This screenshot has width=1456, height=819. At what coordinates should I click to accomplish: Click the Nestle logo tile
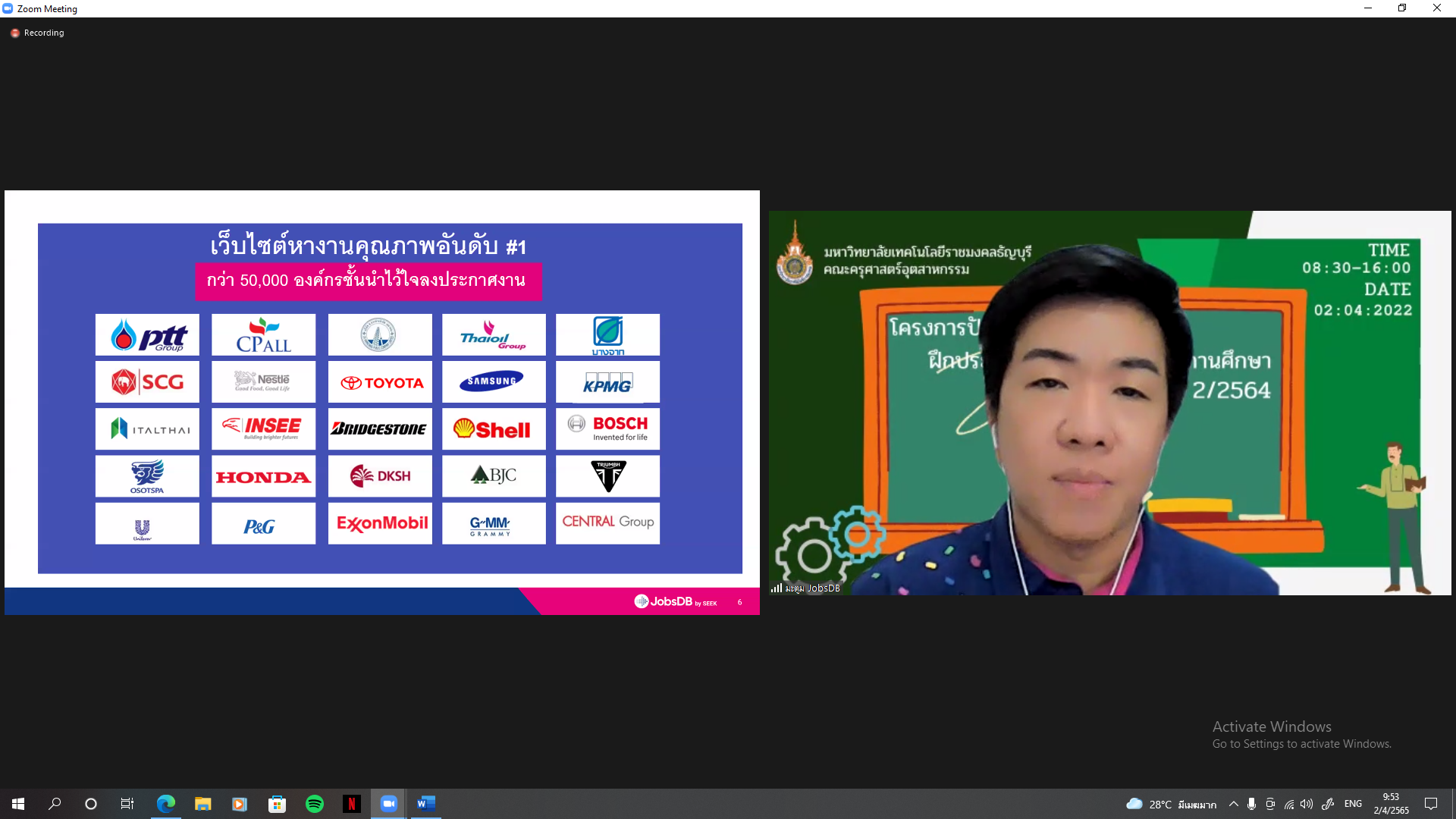pyautogui.click(x=263, y=381)
